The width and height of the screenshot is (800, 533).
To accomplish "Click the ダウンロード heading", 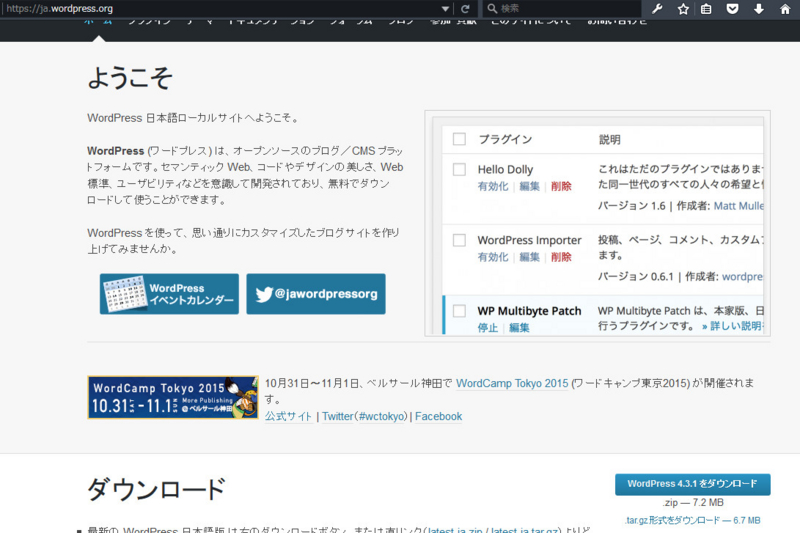I will 156,489.
